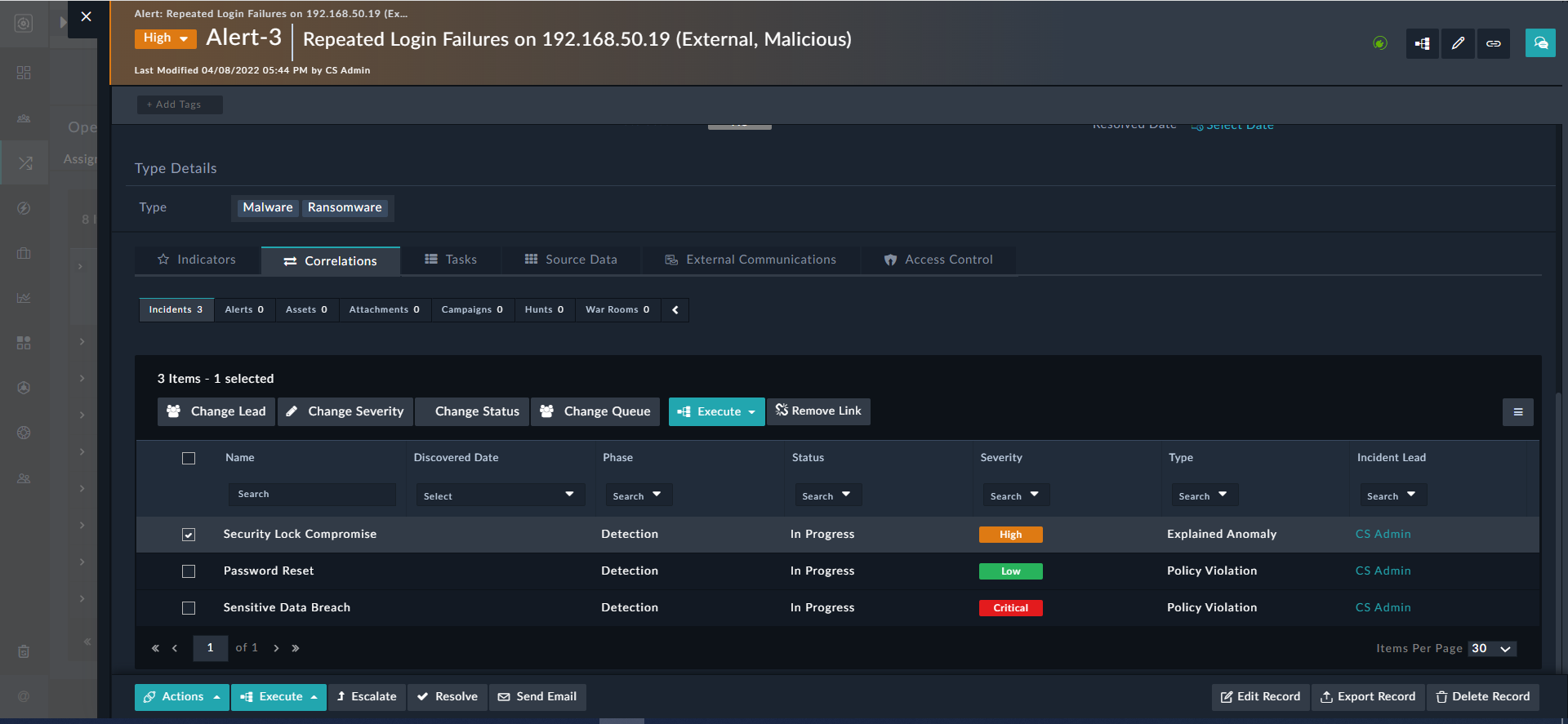The image size is (1568, 724).
Task: Uncheck the Security Lock Compromise row
Action: (189, 535)
